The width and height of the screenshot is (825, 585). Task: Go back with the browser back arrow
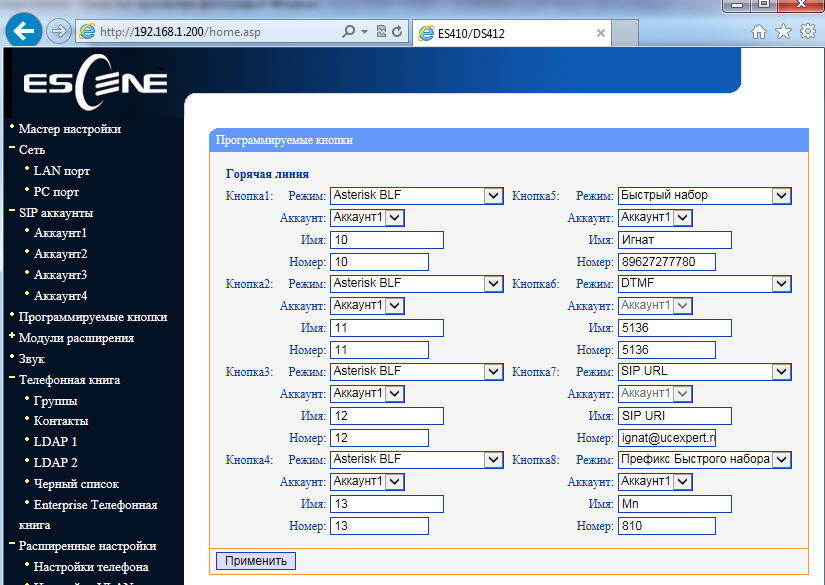point(24,31)
